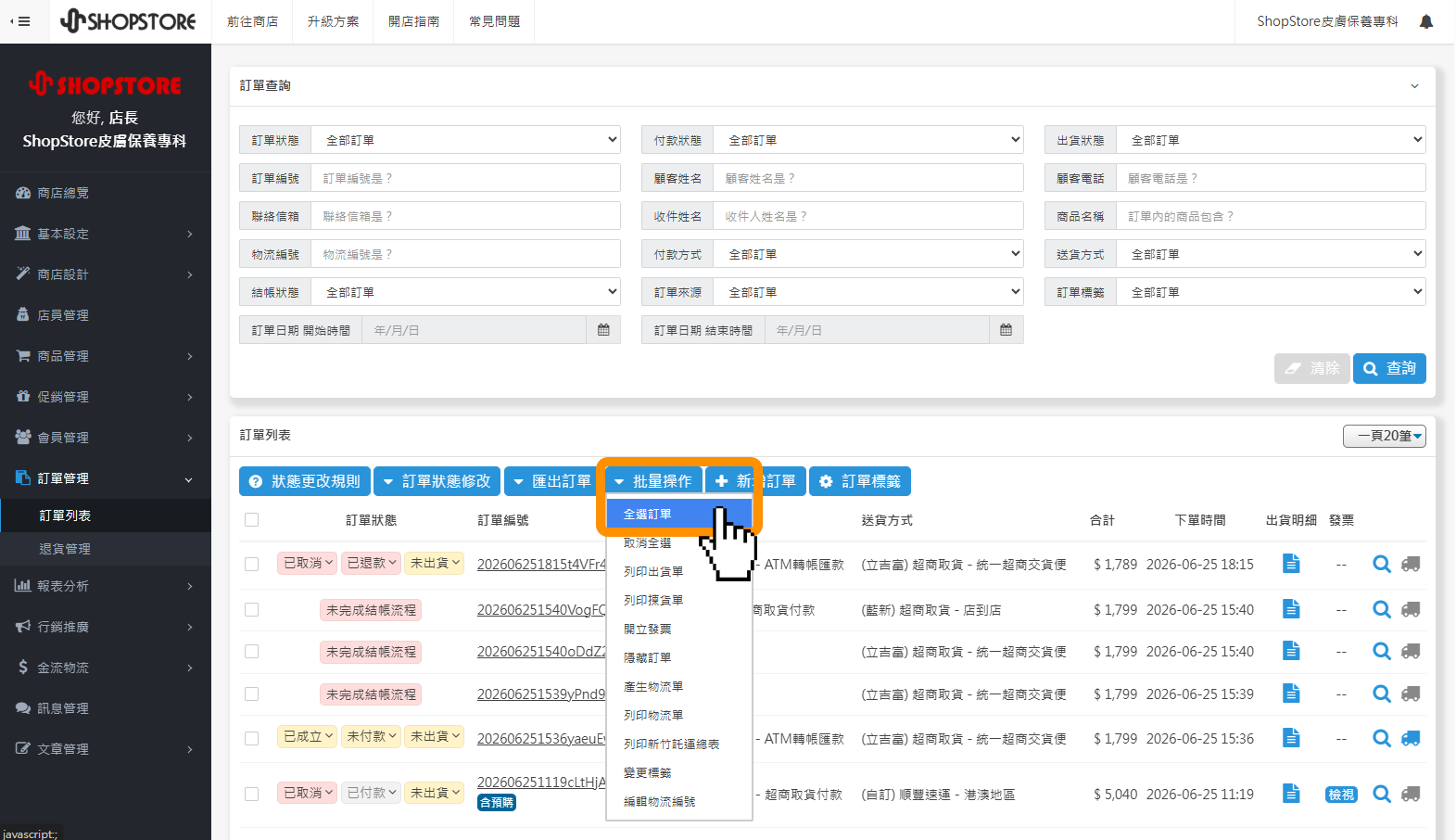
Task: Check the box for order 202606251536yaeuE
Action: pos(251,738)
